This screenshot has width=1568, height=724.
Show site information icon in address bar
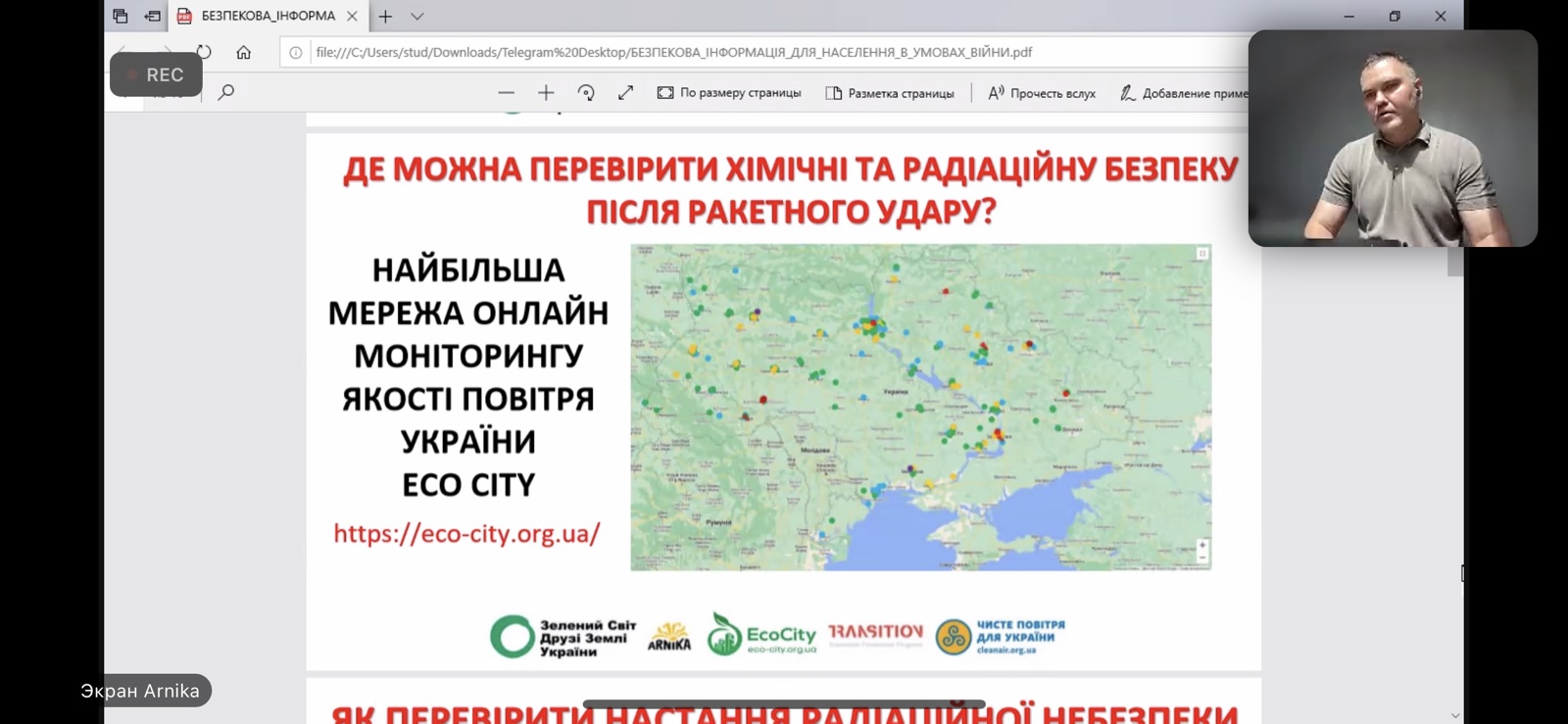coord(296,52)
